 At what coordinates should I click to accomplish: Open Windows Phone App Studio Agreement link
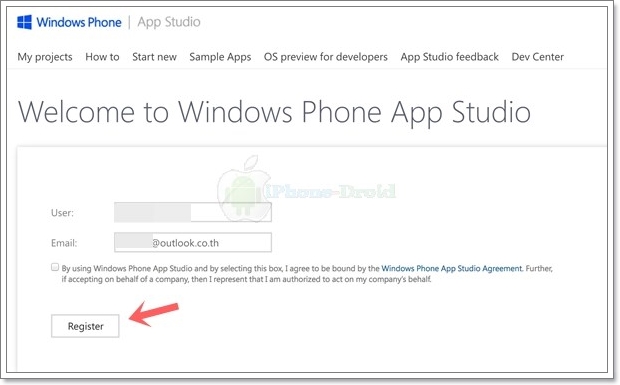coord(452,268)
